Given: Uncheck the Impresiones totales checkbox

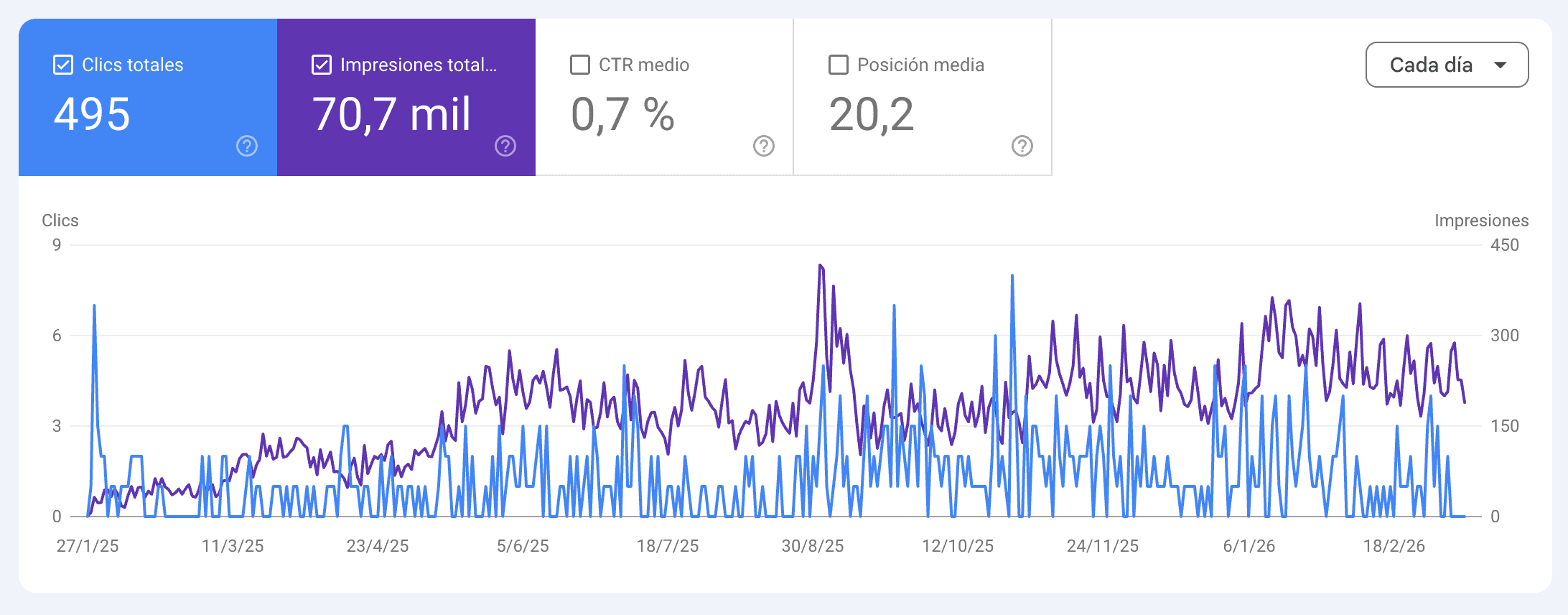Looking at the screenshot, I should [x=322, y=65].
